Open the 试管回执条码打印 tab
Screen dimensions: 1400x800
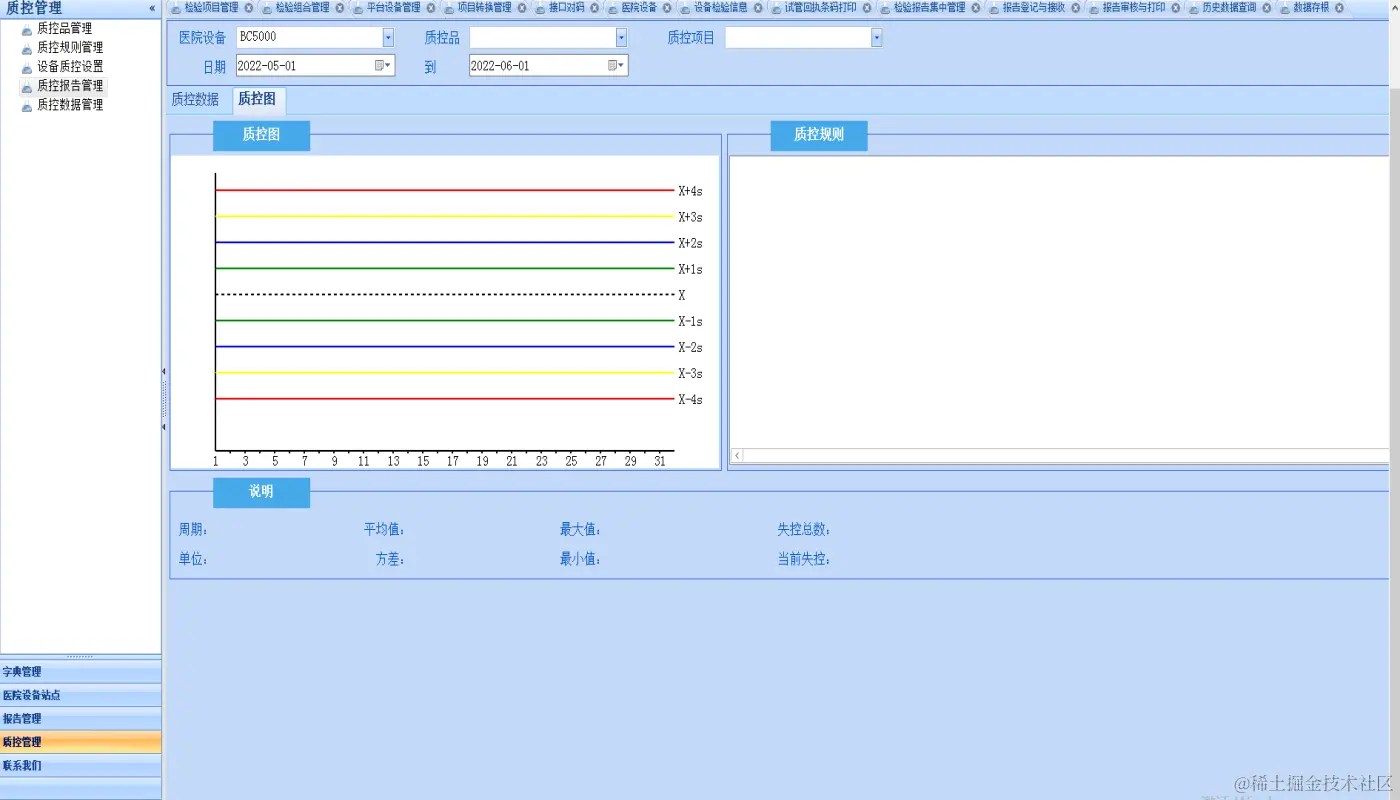coord(820,8)
